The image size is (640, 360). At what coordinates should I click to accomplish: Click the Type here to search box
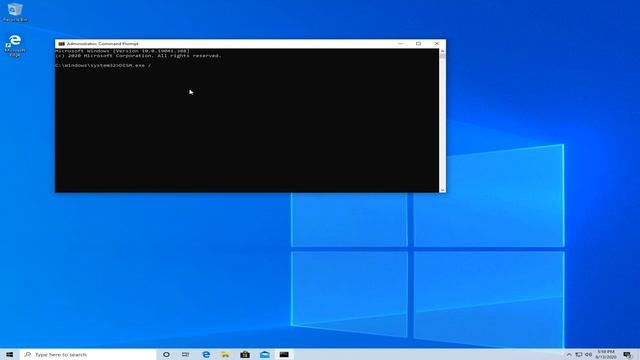[x=88, y=354]
